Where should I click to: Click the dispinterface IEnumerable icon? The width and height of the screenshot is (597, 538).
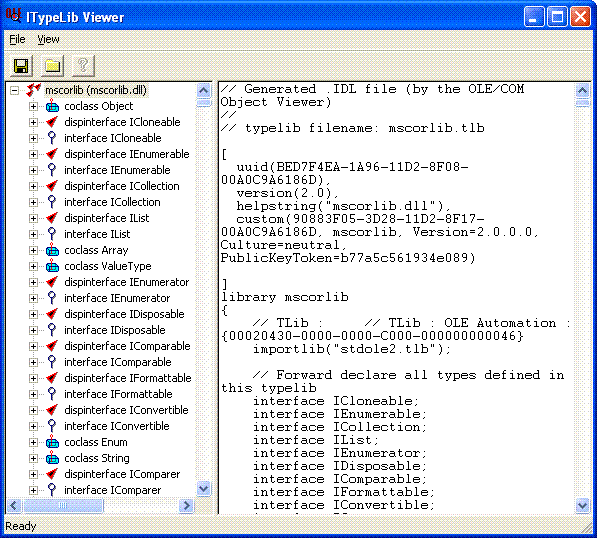[52, 154]
